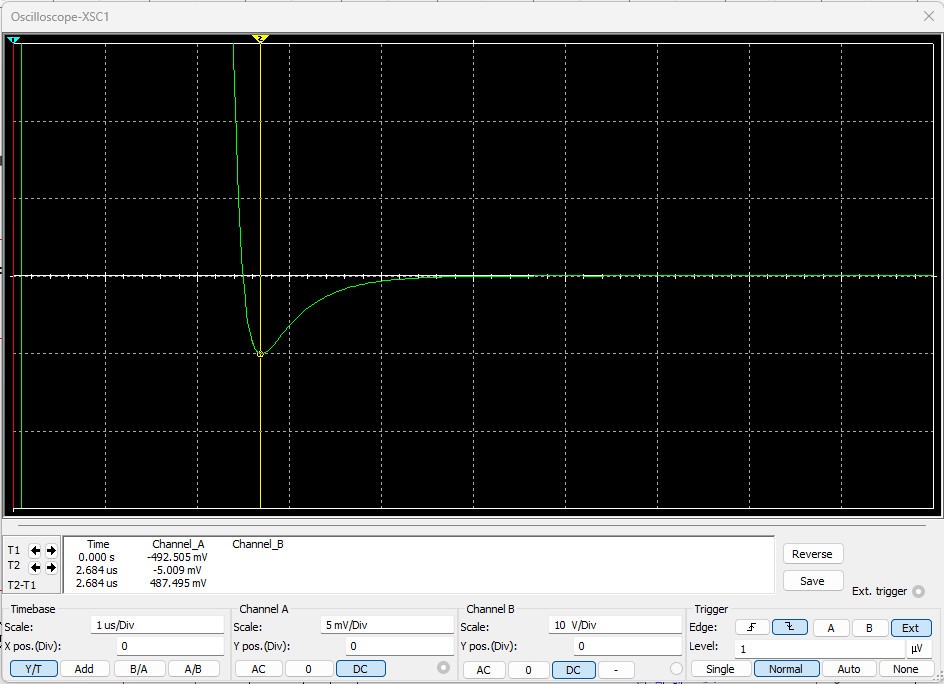
Task: Select the Ext. trigger terminal
Action: 918,591
